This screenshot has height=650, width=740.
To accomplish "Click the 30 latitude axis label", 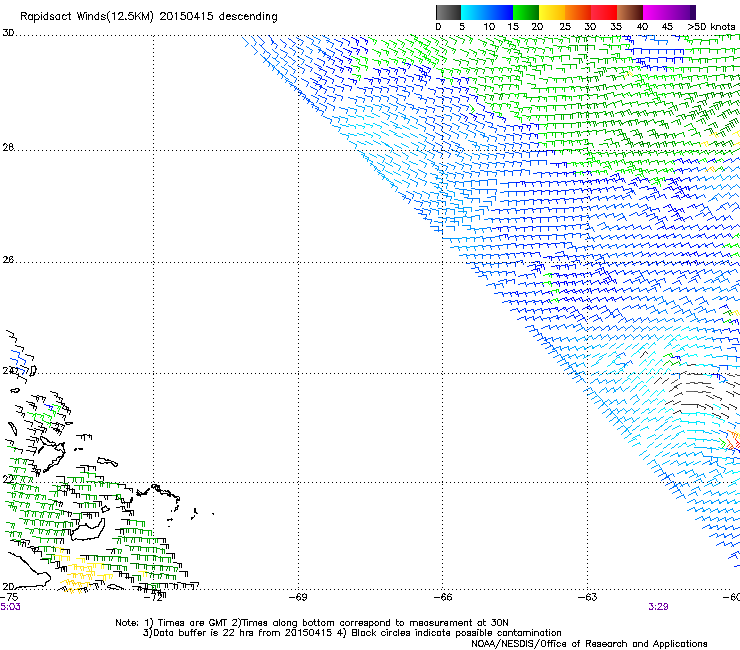I will point(8,33).
